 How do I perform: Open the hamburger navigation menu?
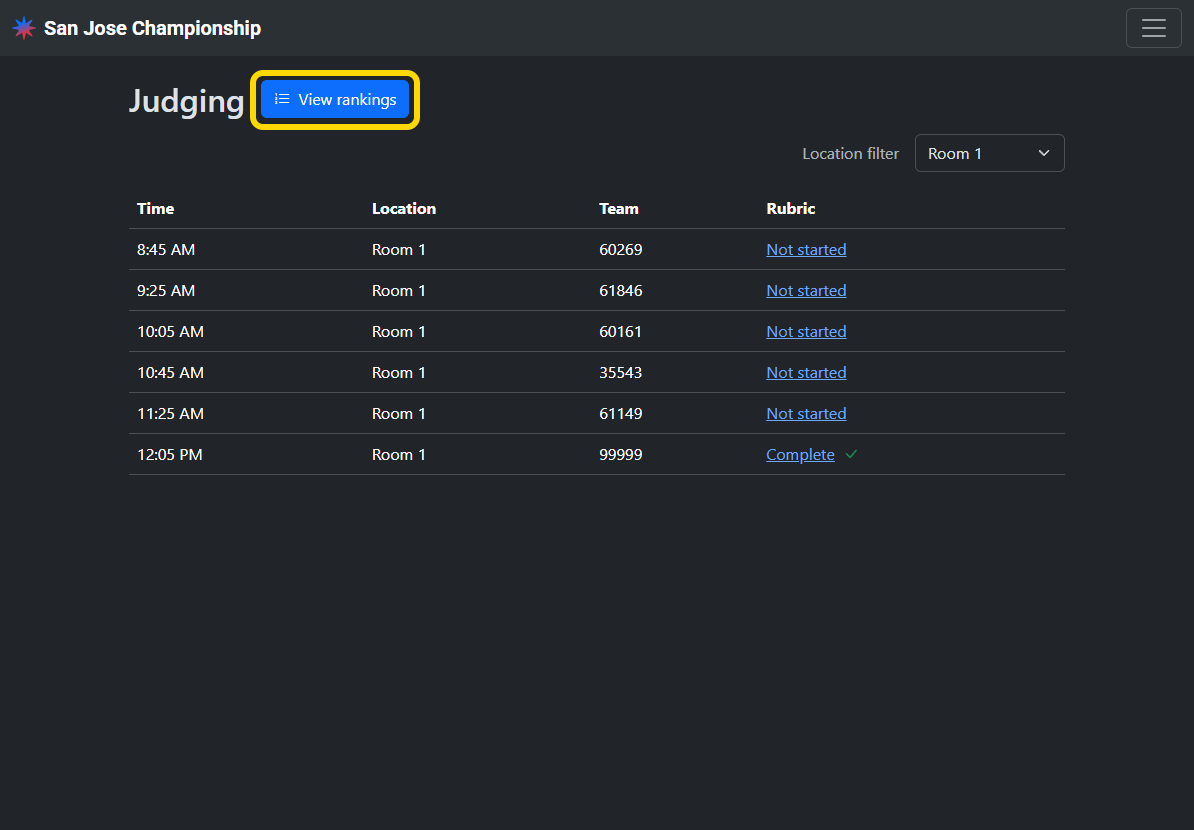[x=1153, y=28]
